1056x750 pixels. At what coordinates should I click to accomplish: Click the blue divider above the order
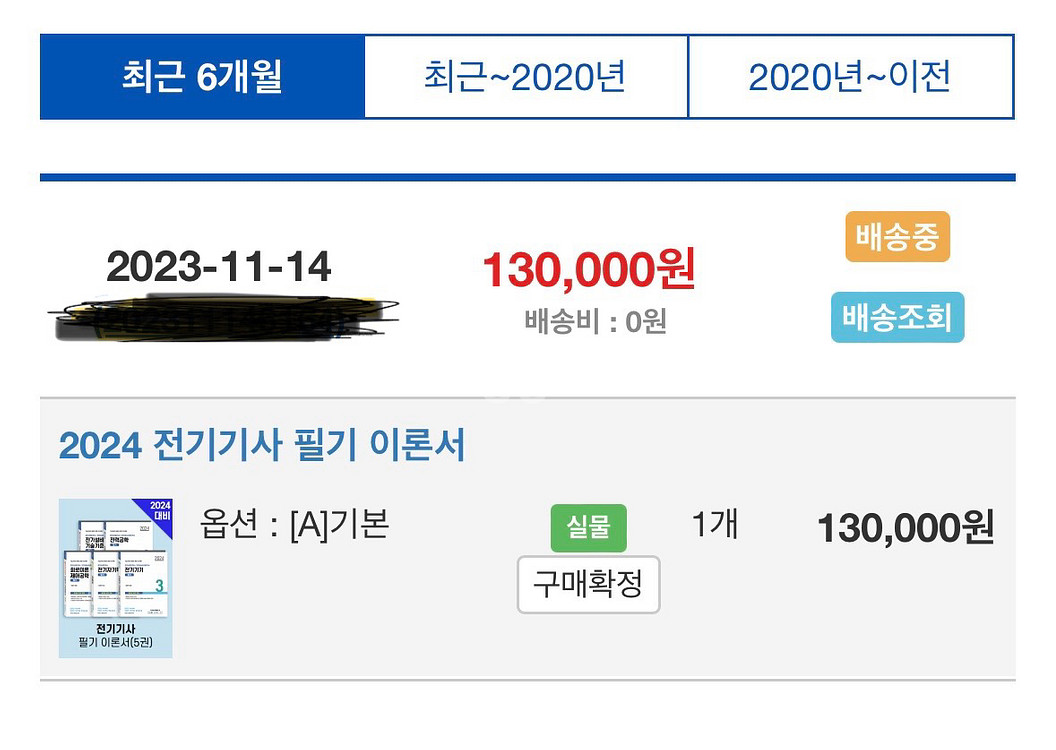pyautogui.click(x=527, y=178)
